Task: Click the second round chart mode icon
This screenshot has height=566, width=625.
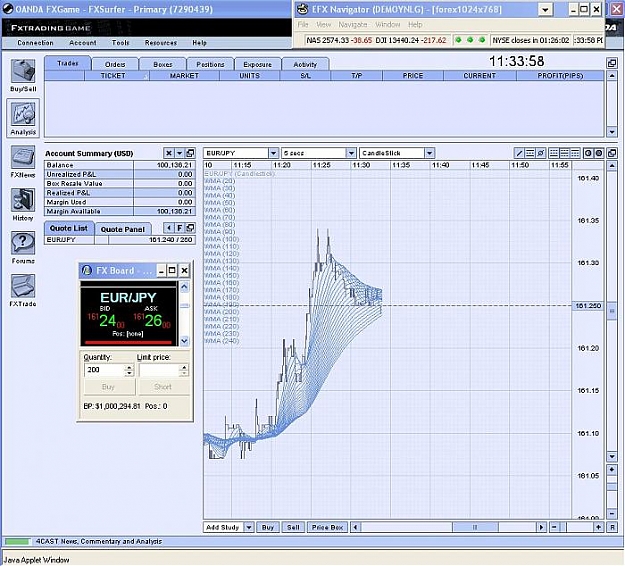Action: tap(599, 153)
